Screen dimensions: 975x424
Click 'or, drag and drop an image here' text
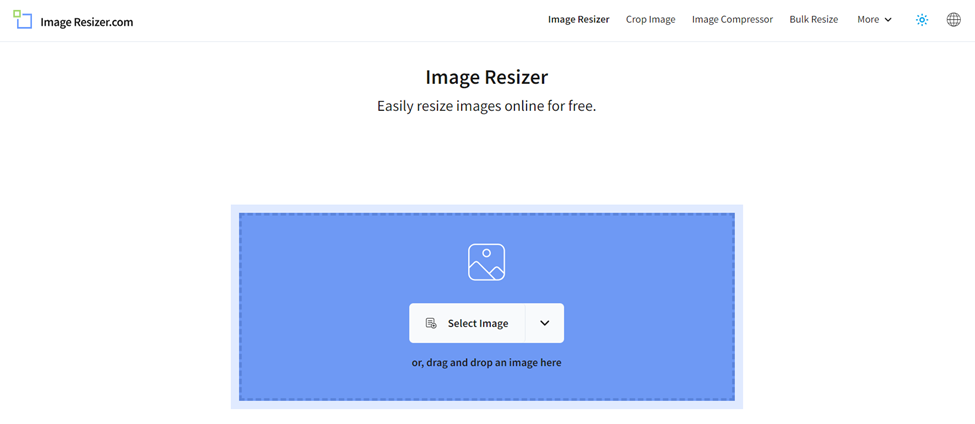[486, 362]
